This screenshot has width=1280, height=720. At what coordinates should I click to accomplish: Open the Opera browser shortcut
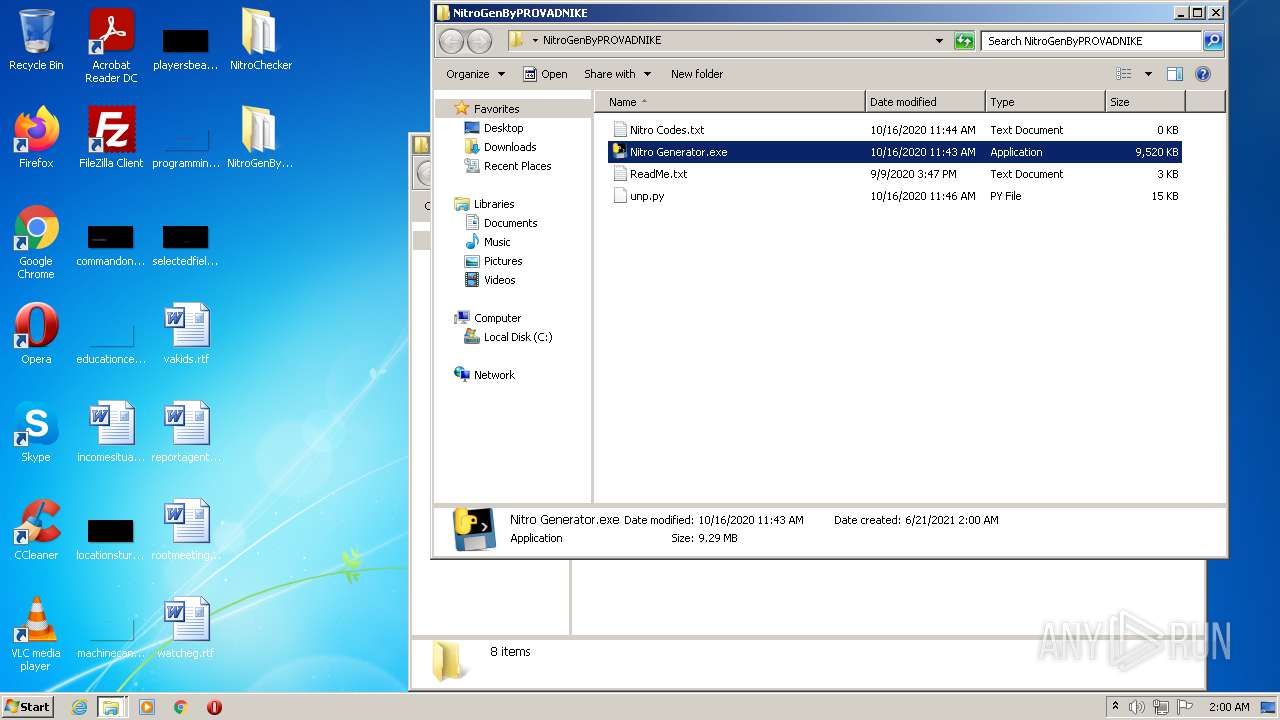36,334
